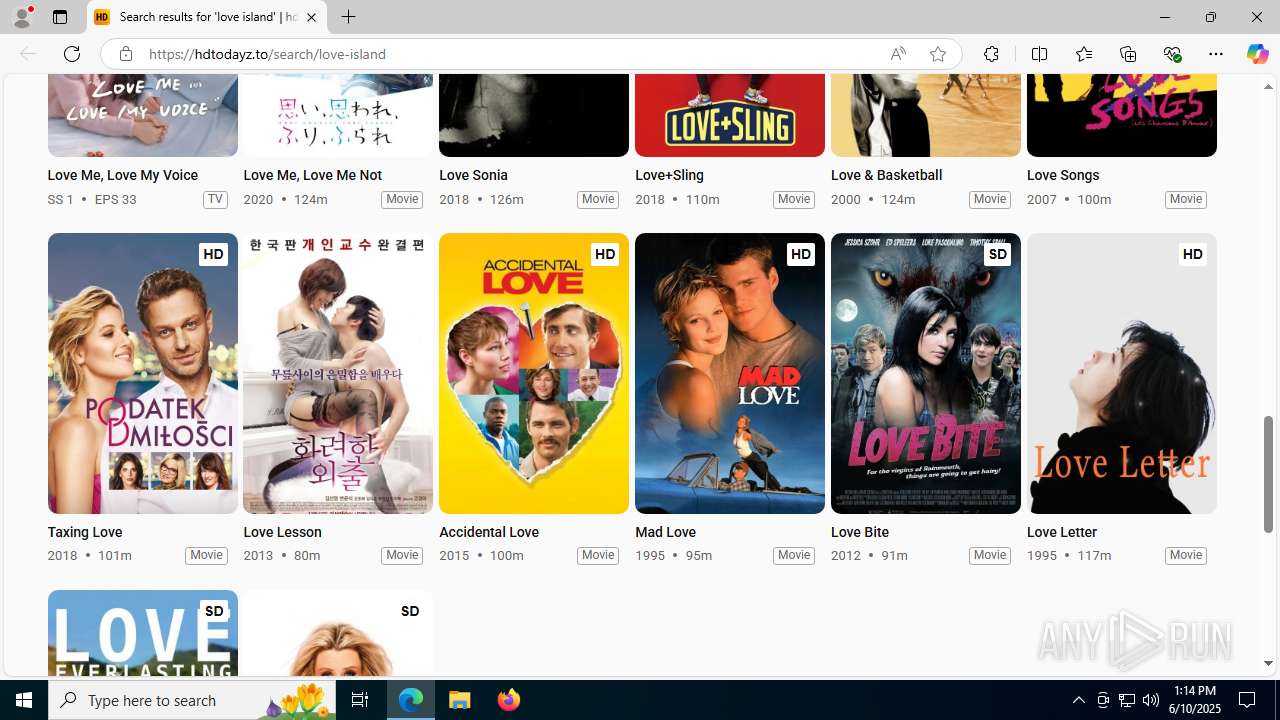1280x720 pixels.
Task: Click the Love Sonia title link
Action: pyautogui.click(x=473, y=175)
